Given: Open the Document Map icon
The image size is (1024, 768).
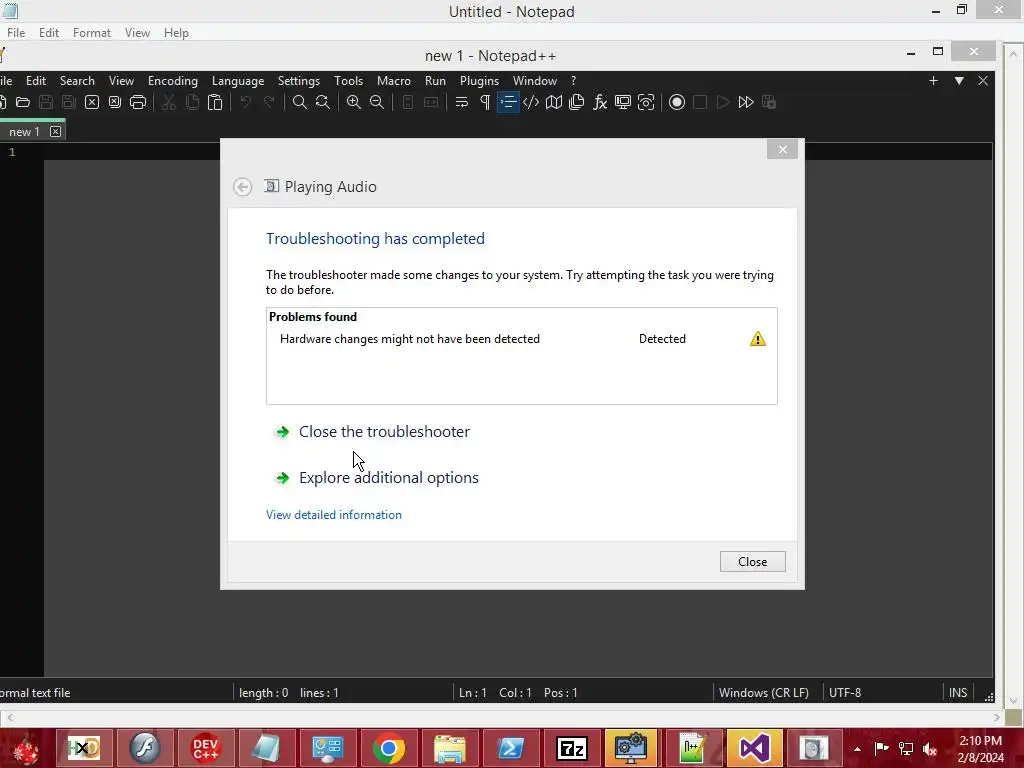Looking at the screenshot, I should pyautogui.click(x=554, y=102).
